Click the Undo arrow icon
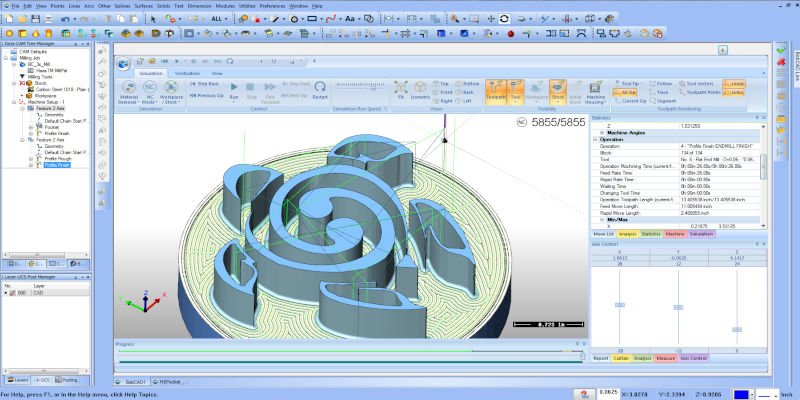 [x=65, y=19]
